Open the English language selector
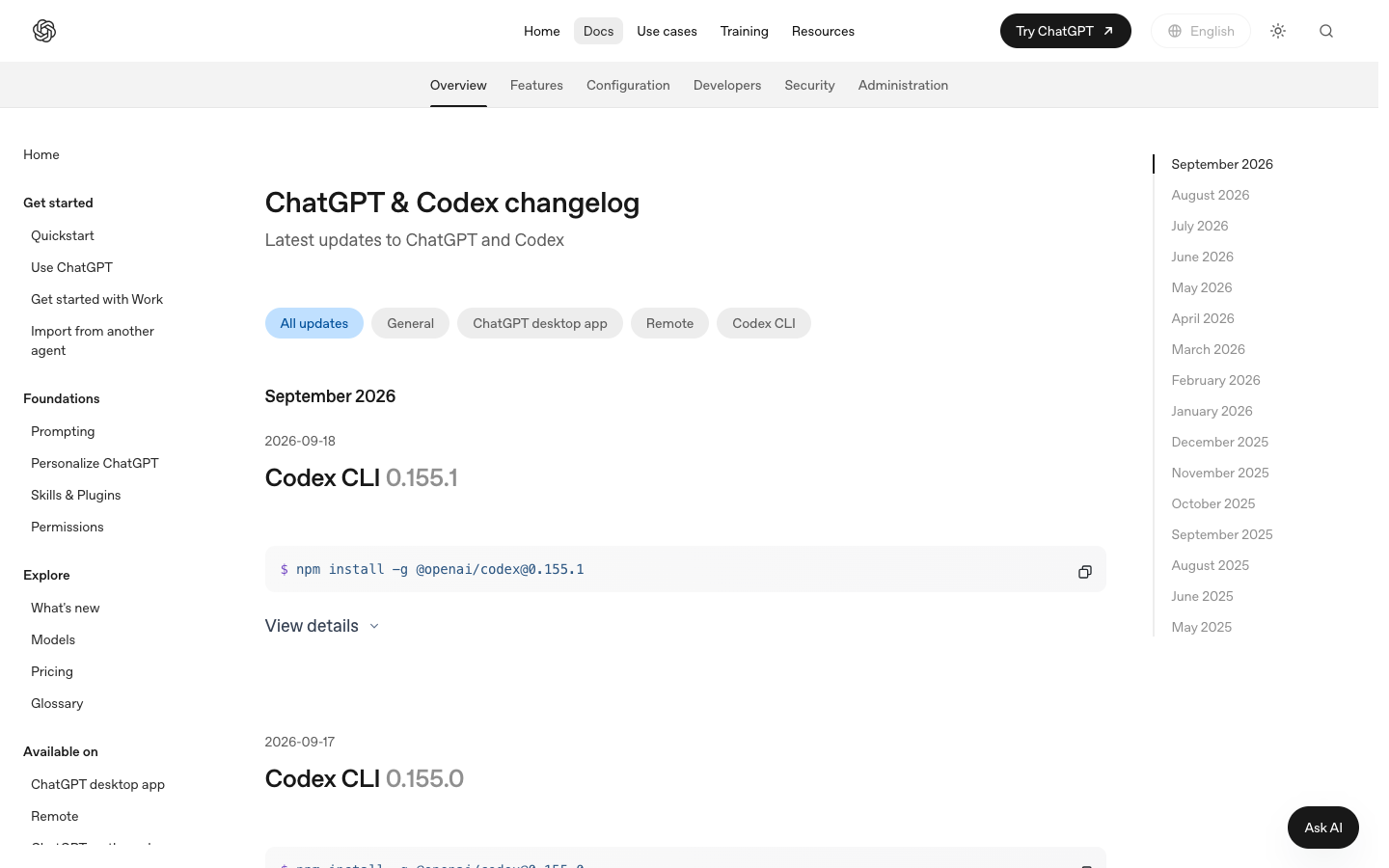Screen dimensions: 1389x868 pyautogui.click(x=1201, y=31)
